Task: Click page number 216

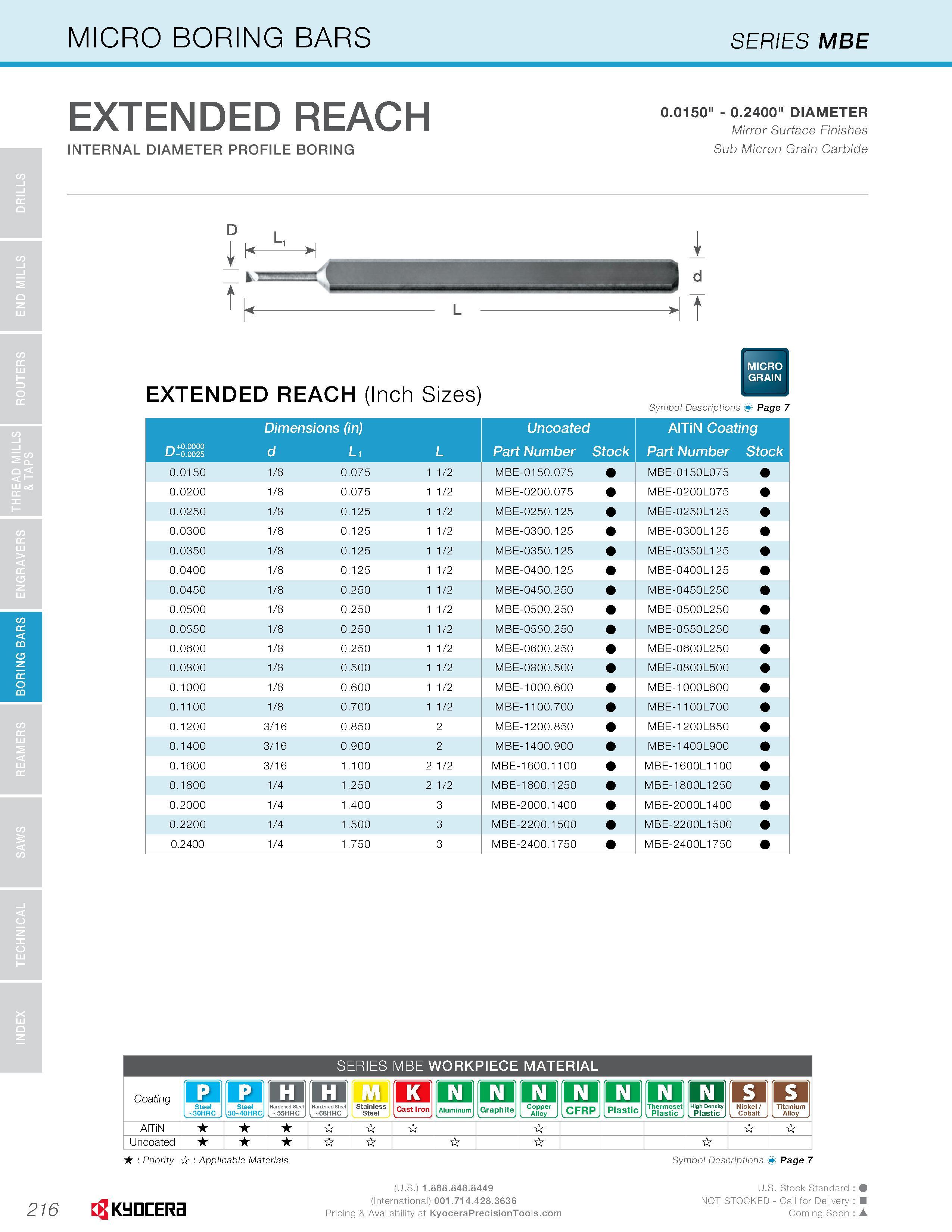Action: [x=43, y=1210]
